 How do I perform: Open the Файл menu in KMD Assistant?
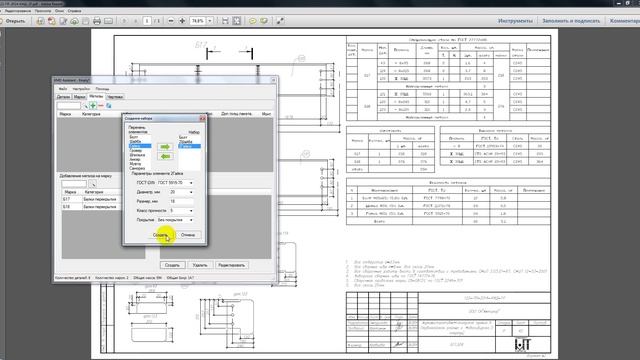[62, 89]
